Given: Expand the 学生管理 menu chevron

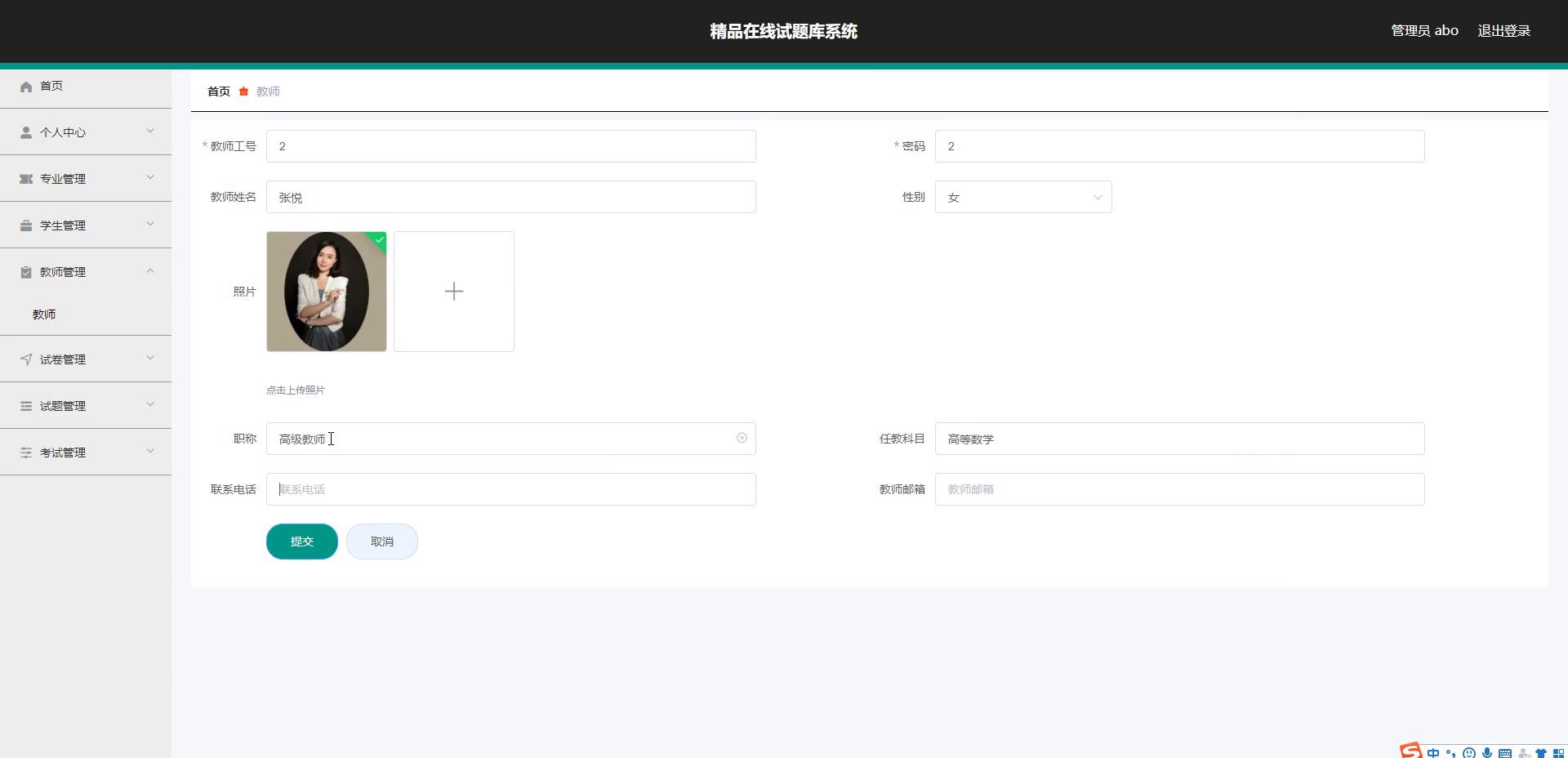Looking at the screenshot, I should (150, 225).
